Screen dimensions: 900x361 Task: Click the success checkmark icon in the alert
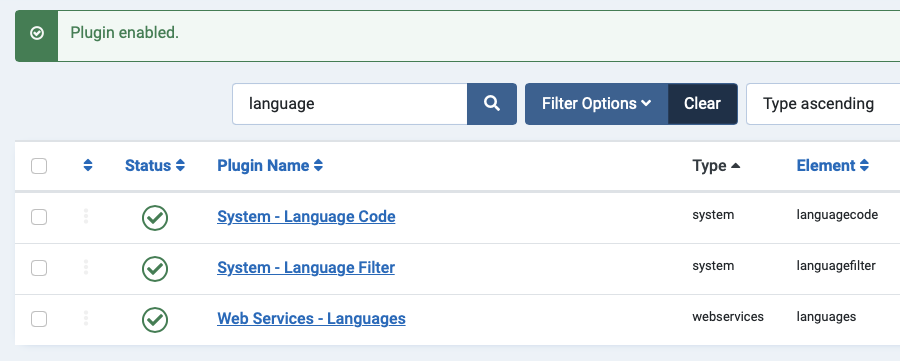[x=37, y=34]
